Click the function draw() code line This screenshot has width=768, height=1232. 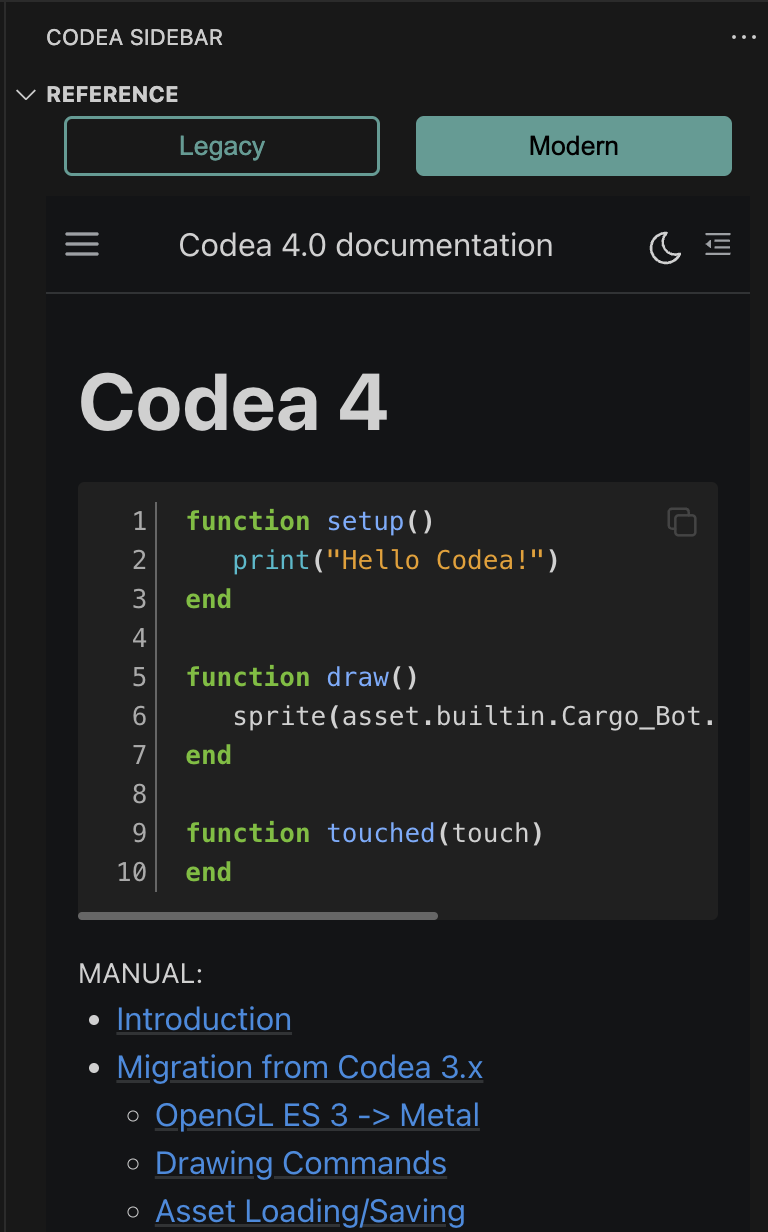point(302,677)
